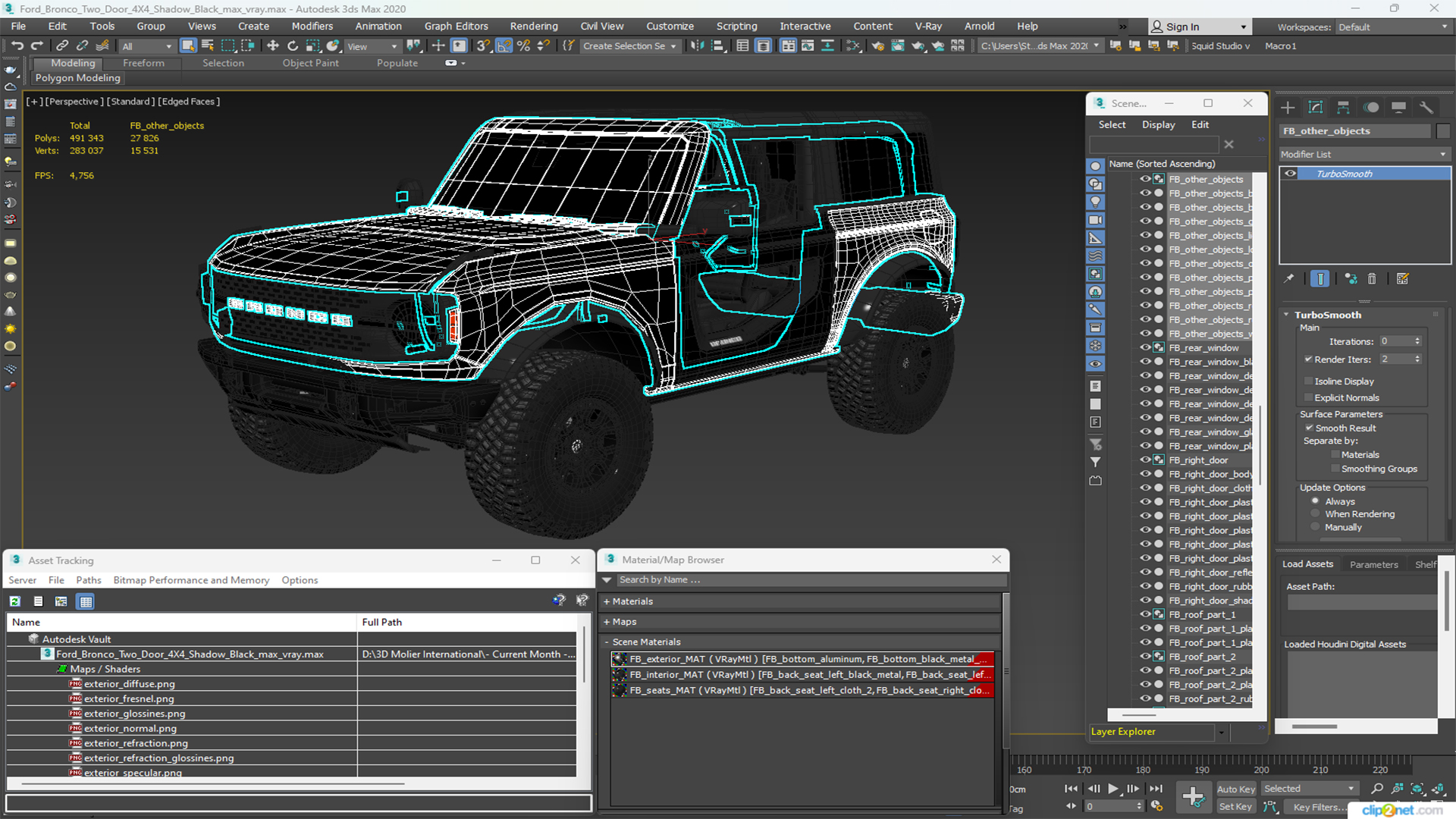Toggle visibility eye of FB_roof_part_1
This screenshot has width=1456, height=819.
[x=1145, y=614]
